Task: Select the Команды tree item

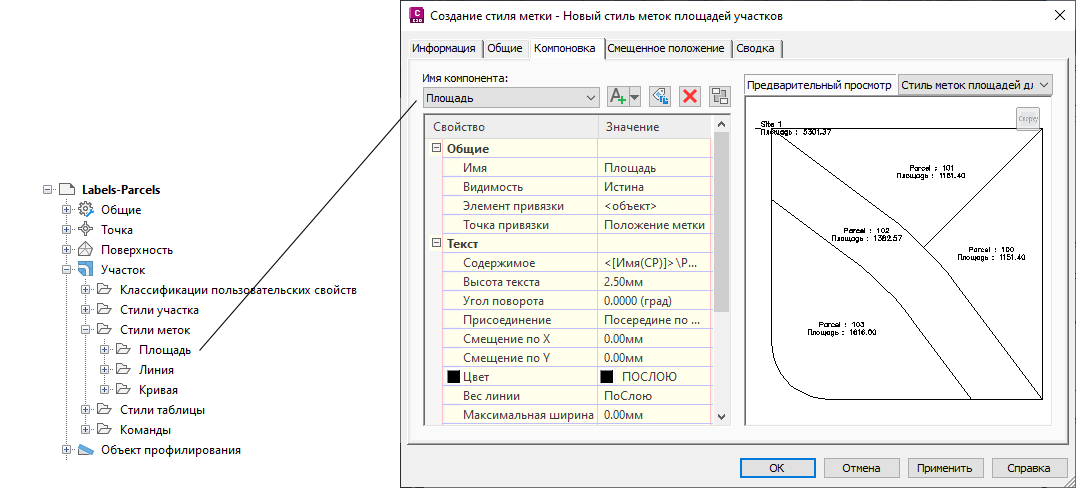Action: [x=145, y=430]
